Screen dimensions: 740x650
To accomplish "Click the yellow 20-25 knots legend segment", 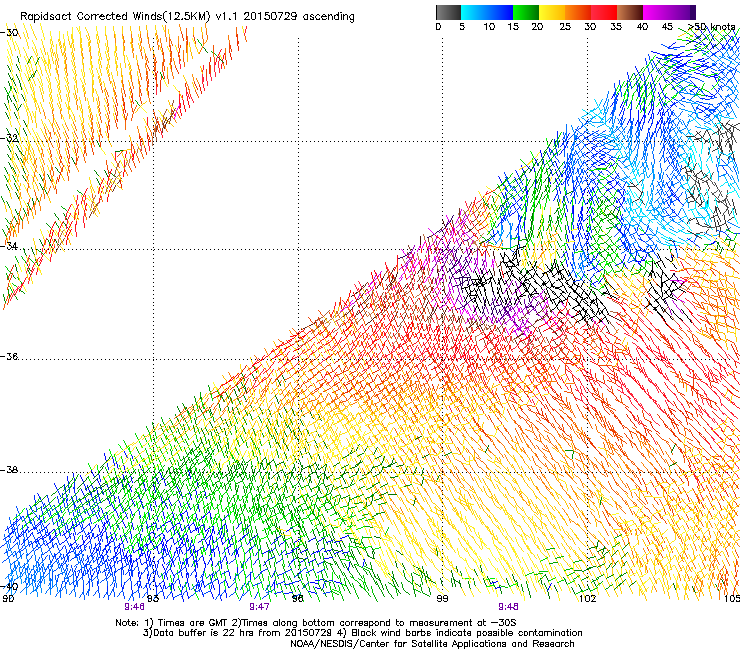I will [552, 12].
